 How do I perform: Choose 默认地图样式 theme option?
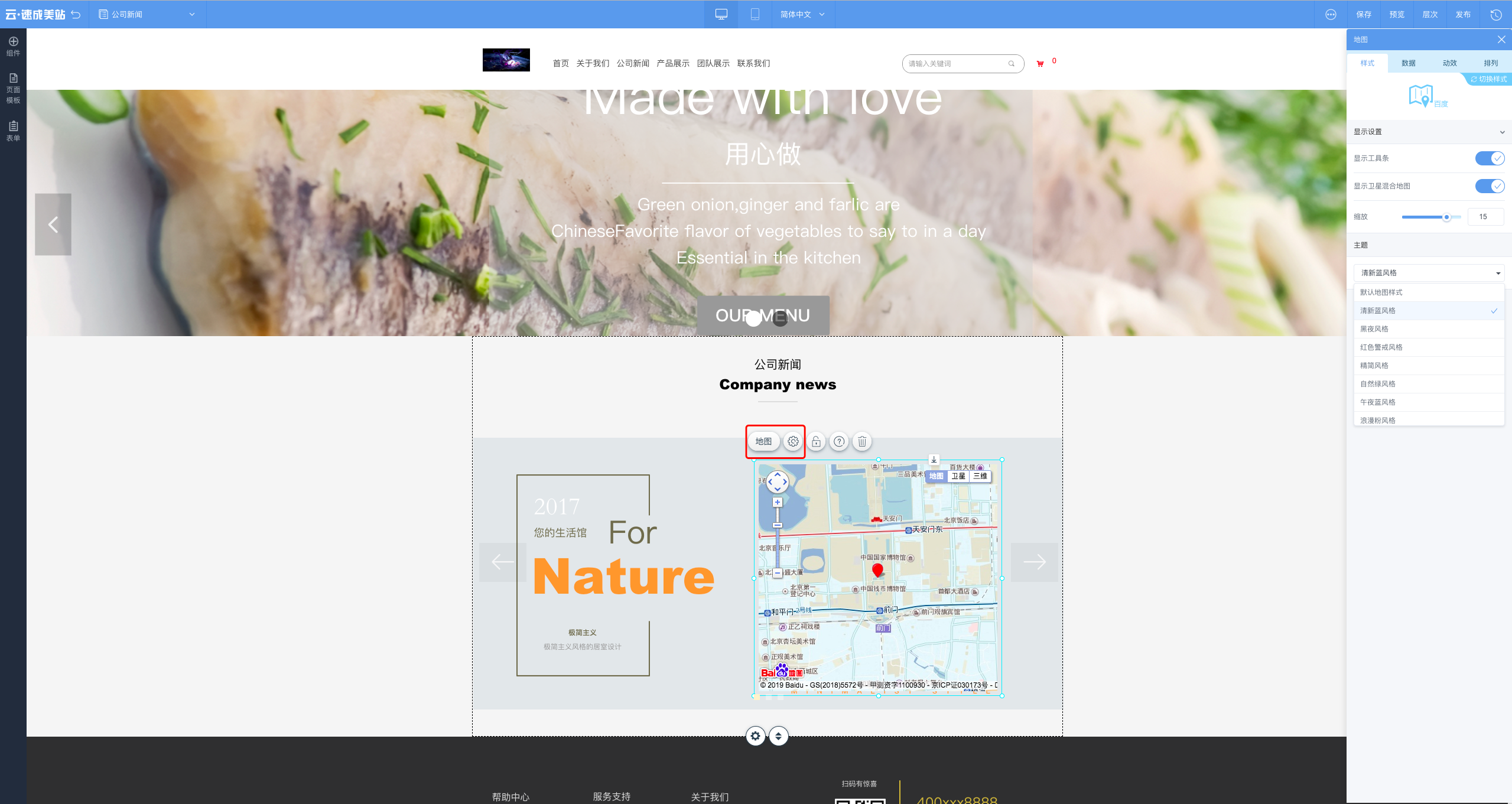[x=1429, y=292]
